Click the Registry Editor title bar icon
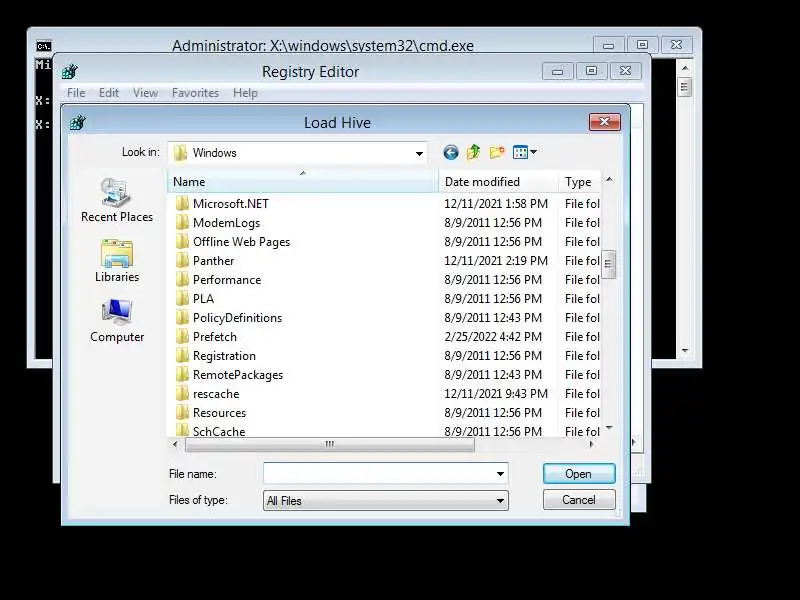800x600 pixels. click(70, 71)
